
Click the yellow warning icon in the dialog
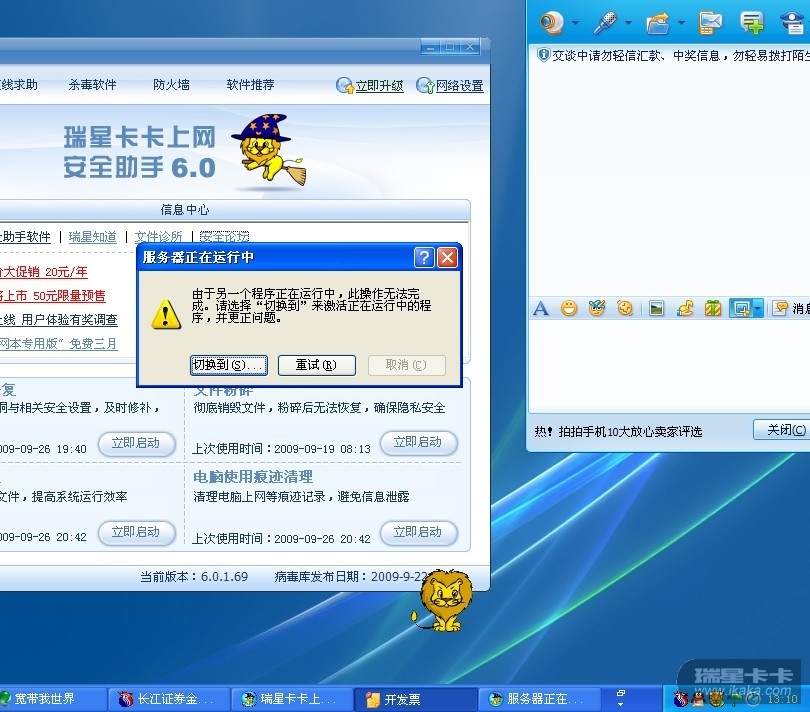point(166,314)
